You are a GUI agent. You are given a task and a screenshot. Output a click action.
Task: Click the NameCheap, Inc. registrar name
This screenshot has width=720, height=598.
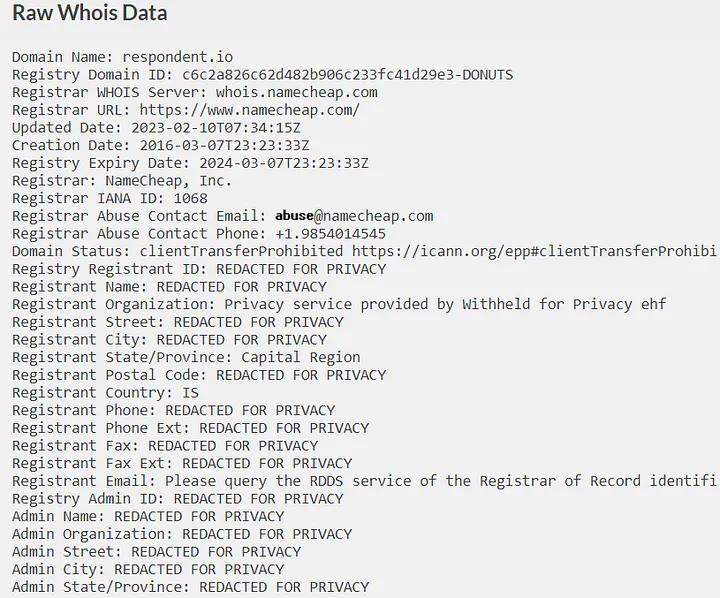(169, 181)
